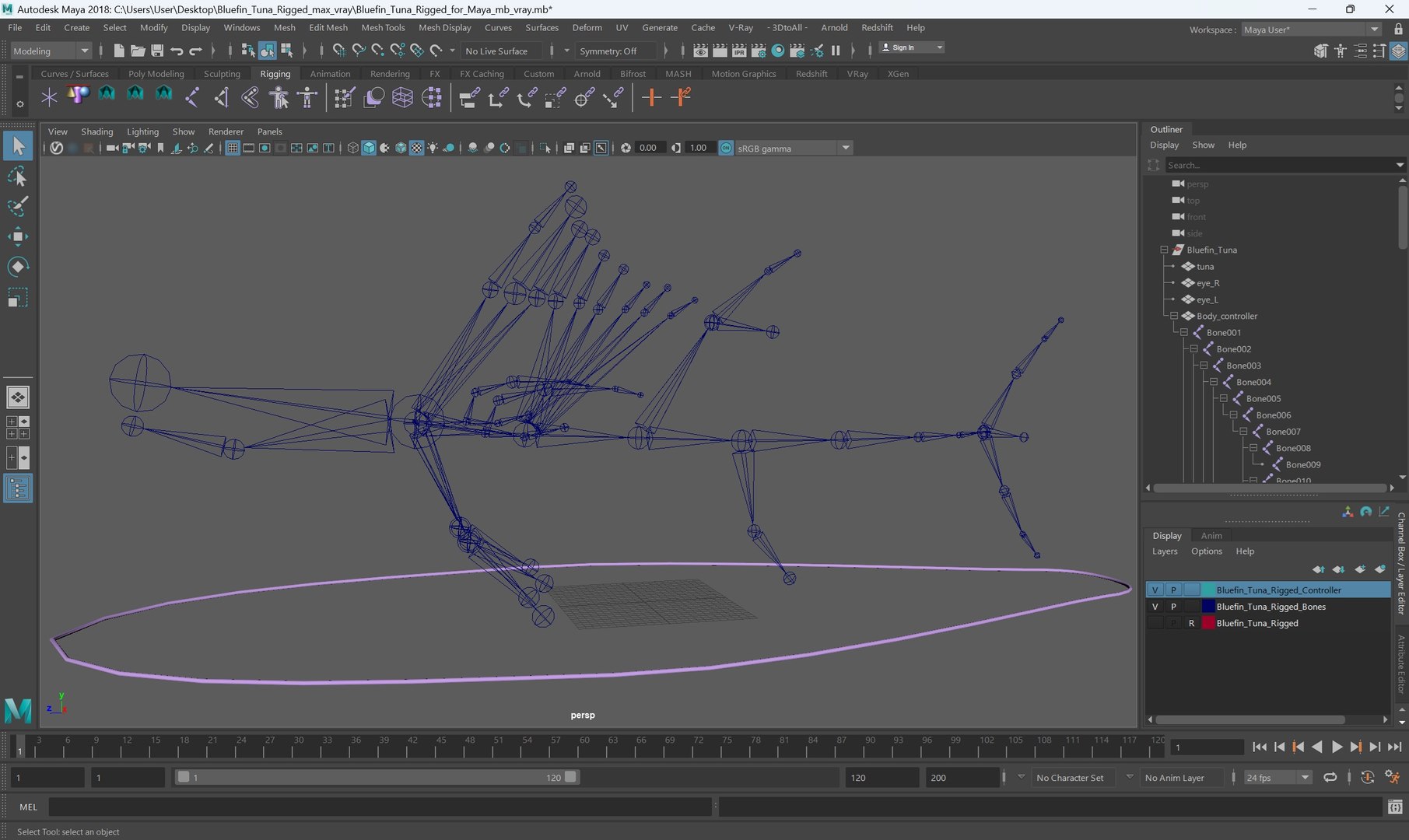This screenshot has width=1409, height=840.
Task: Collapse Body_controller node in Outliner
Action: [1174, 316]
